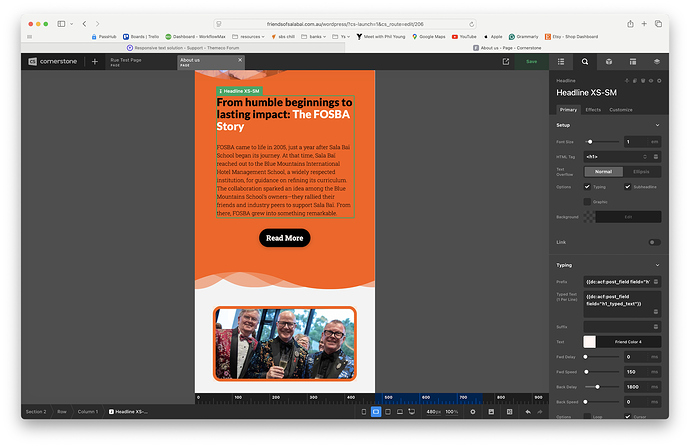Select the tablet breakpoint icon
The height and width of the screenshot is (446, 690).
(388, 412)
